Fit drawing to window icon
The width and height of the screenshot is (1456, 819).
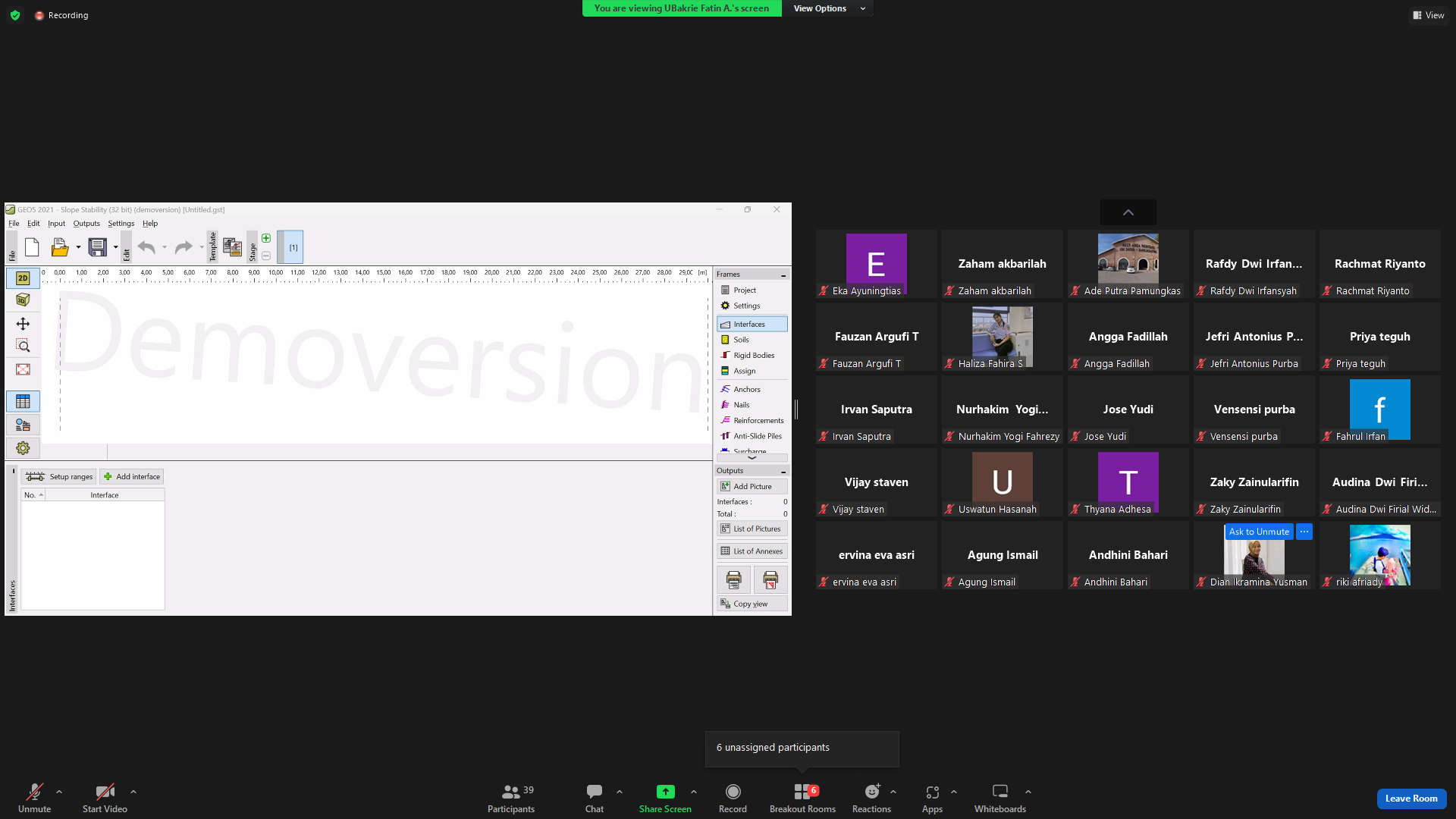pos(23,369)
